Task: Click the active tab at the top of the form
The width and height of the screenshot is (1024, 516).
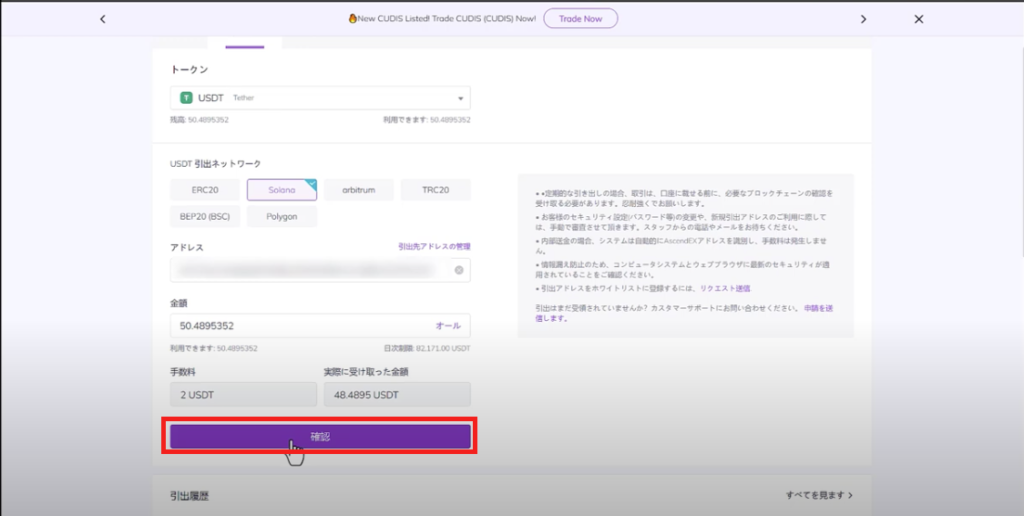Action: 245,43
